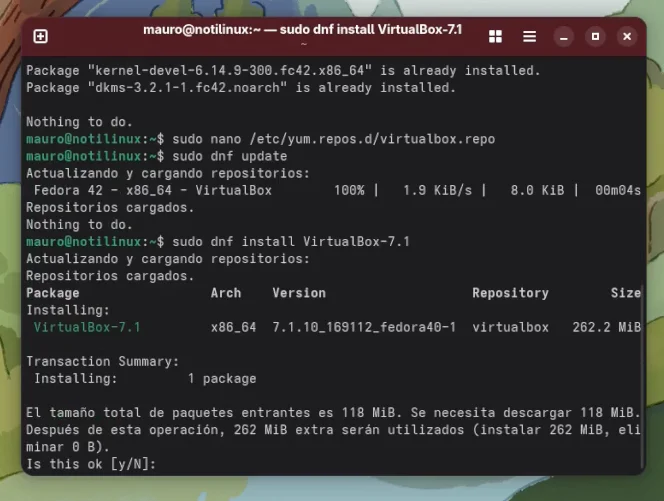Screen dimensions: 664x501
Task: Maximize the terminal window
Action: click(595, 37)
